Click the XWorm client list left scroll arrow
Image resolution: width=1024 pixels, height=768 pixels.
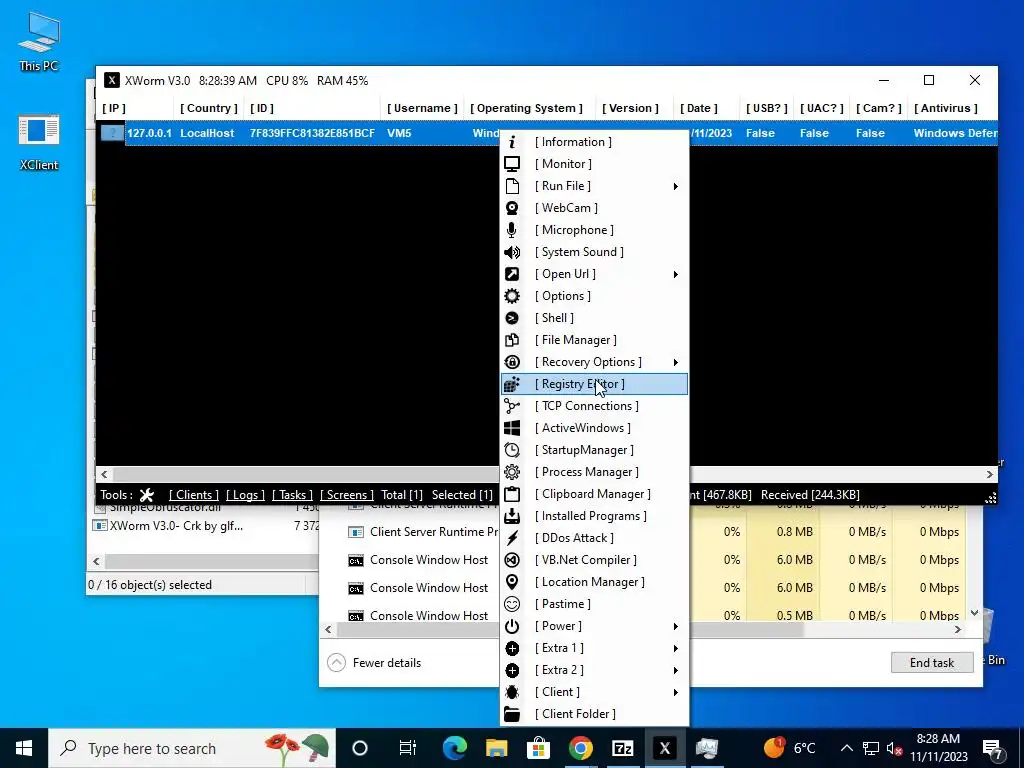tap(104, 474)
